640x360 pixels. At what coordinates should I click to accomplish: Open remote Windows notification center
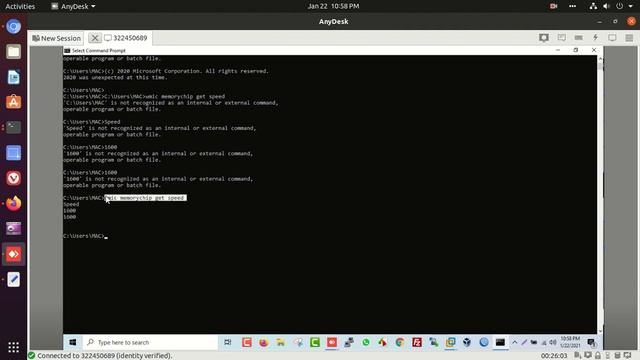pos(591,342)
